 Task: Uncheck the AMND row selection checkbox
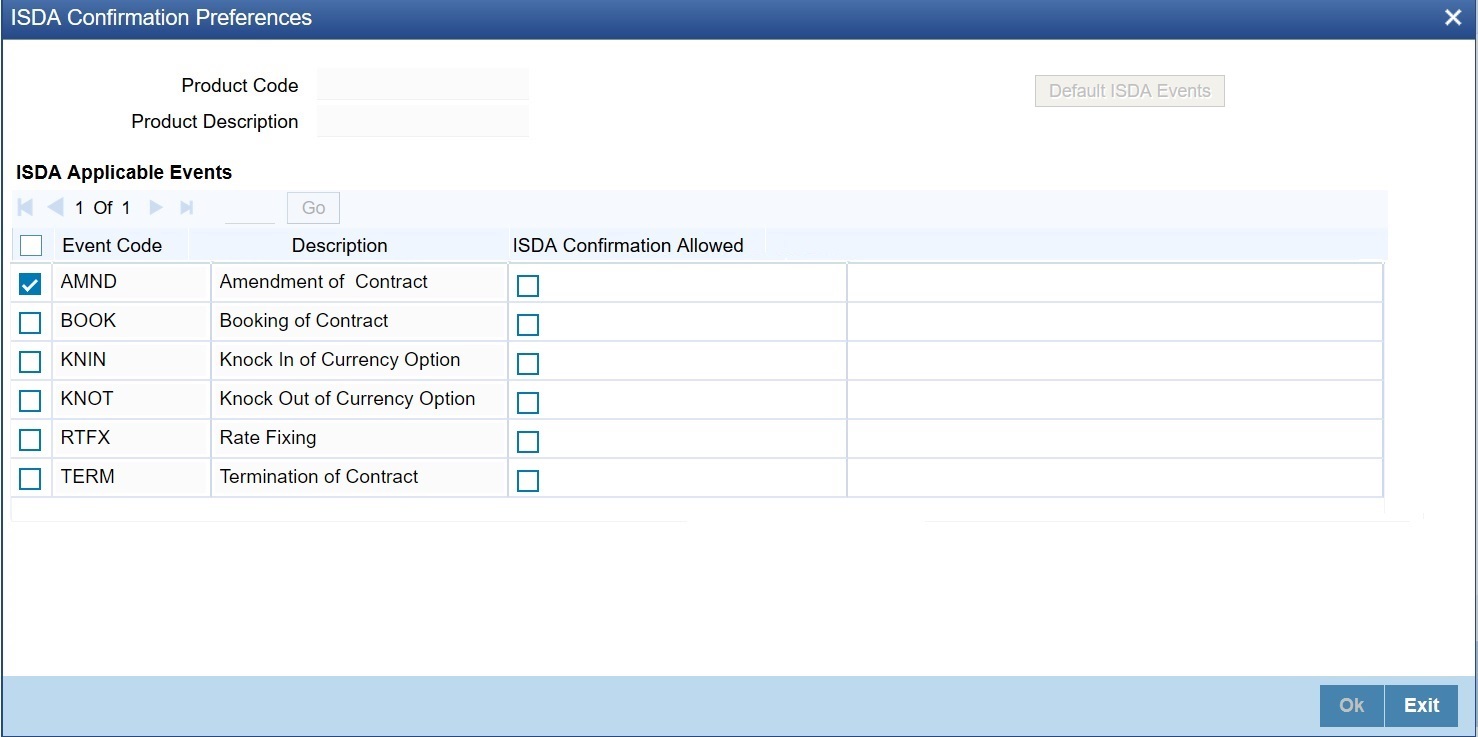pyautogui.click(x=30, y=284)
